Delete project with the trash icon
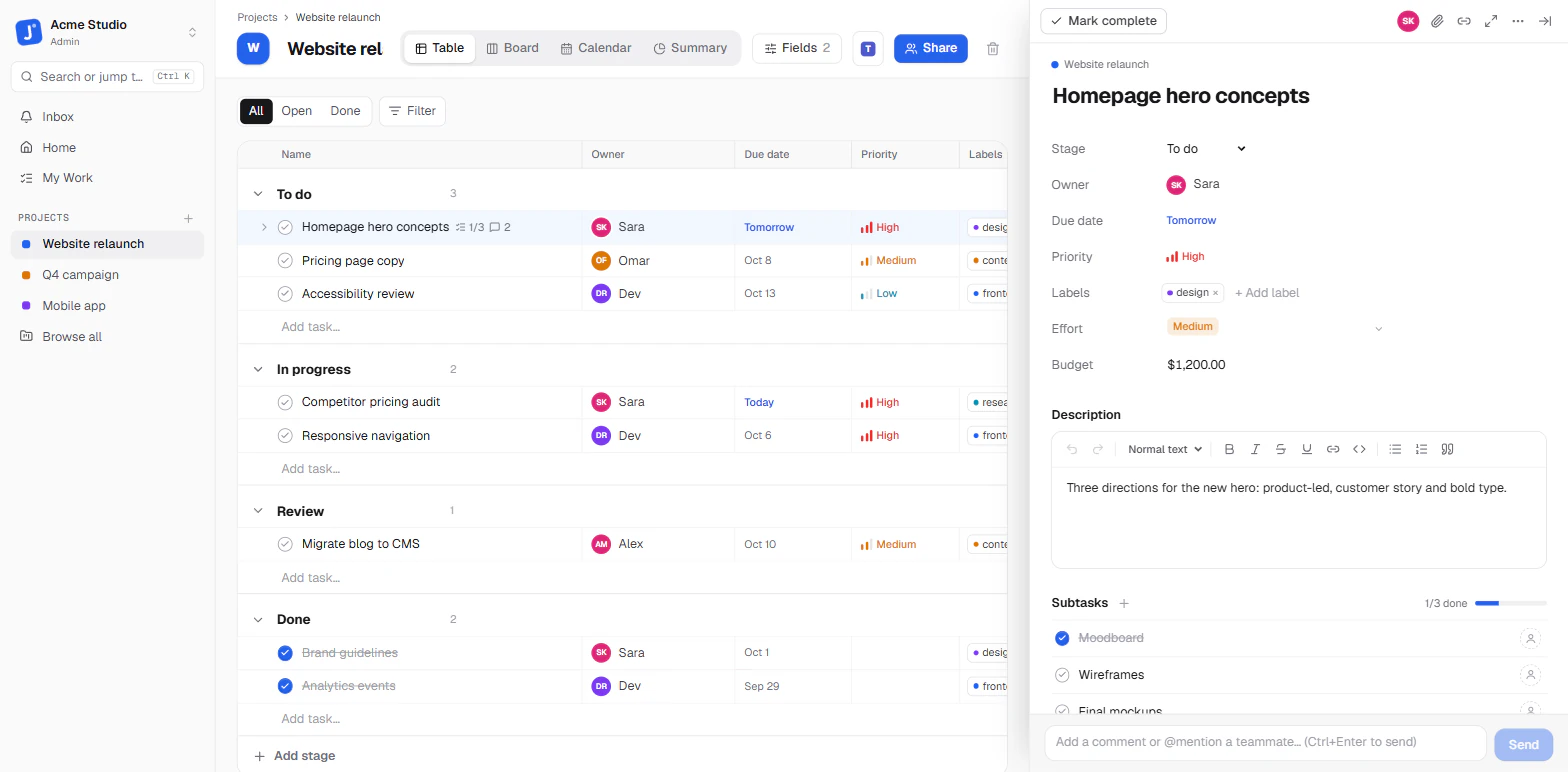This screenshot has height=772, width=1568. point(993,48)
